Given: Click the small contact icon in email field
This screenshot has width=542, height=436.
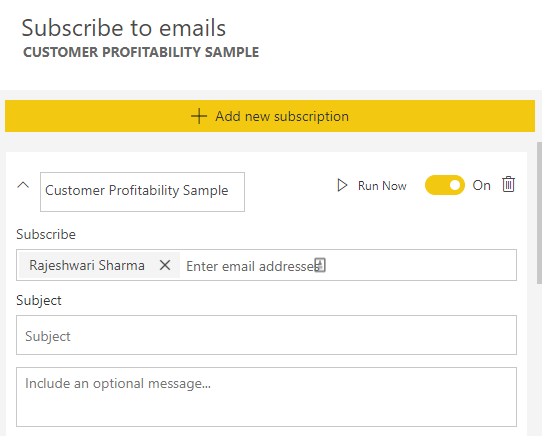Looking at the screenshot, I should click(320, 265).
